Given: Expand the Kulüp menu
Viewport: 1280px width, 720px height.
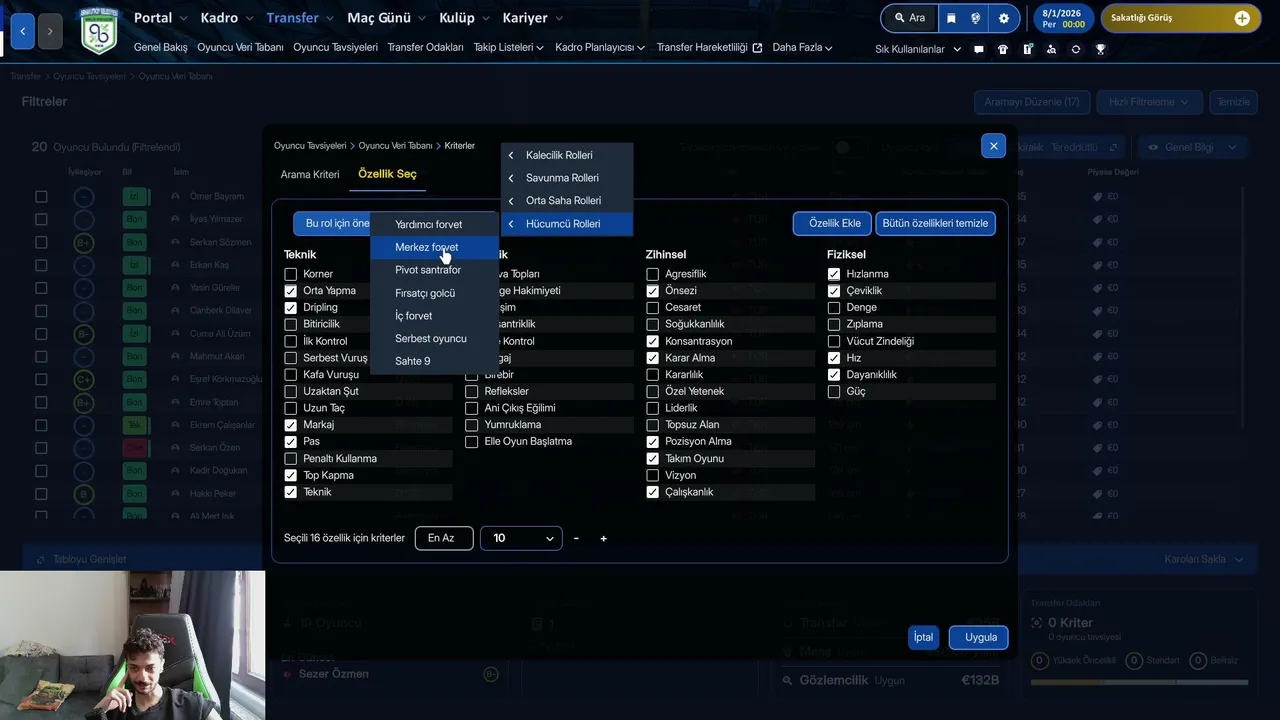Looking at the screenshot, I should tap(465, 18).
